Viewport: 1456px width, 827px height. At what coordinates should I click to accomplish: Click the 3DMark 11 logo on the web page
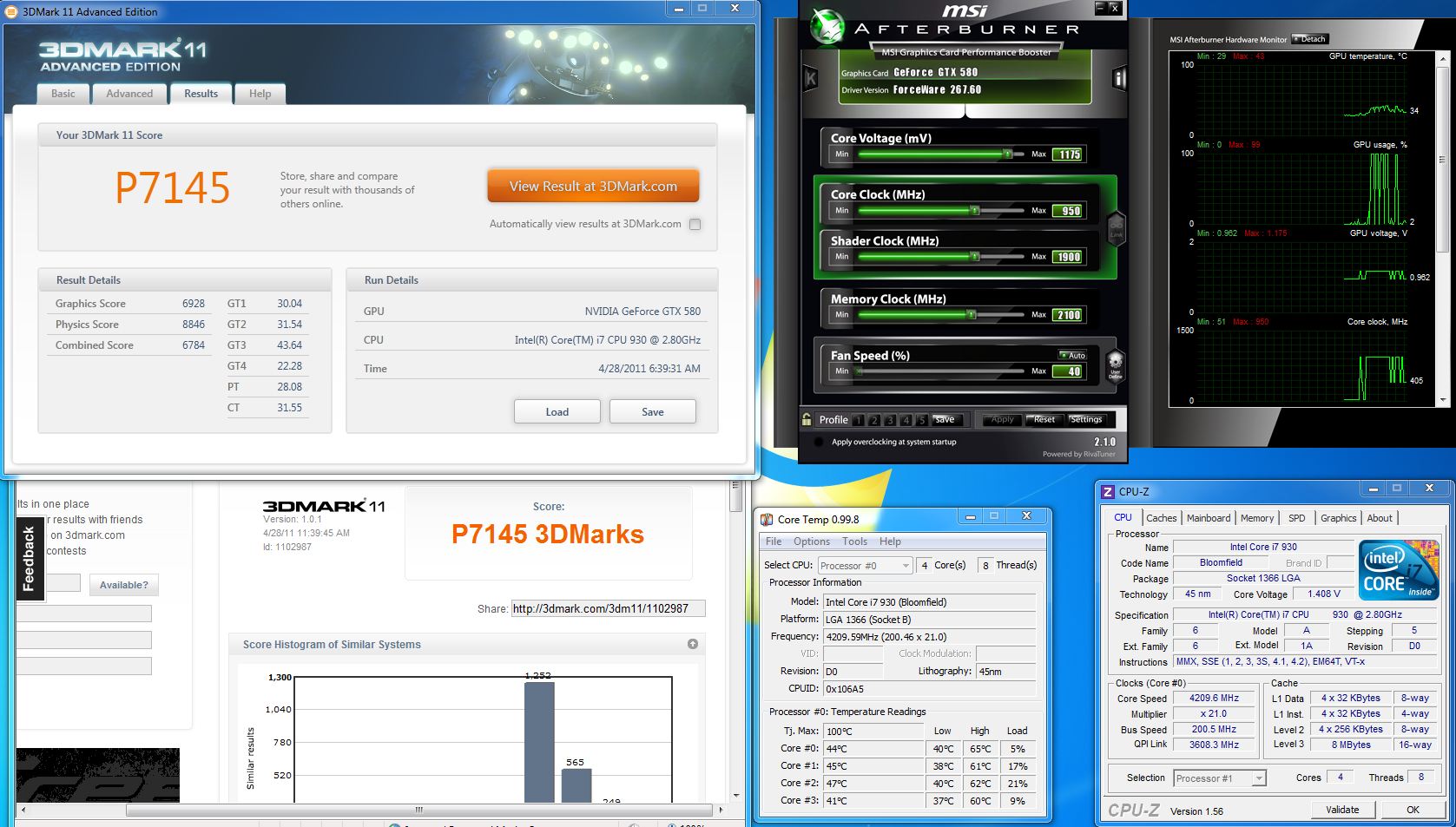click(324, 506)
